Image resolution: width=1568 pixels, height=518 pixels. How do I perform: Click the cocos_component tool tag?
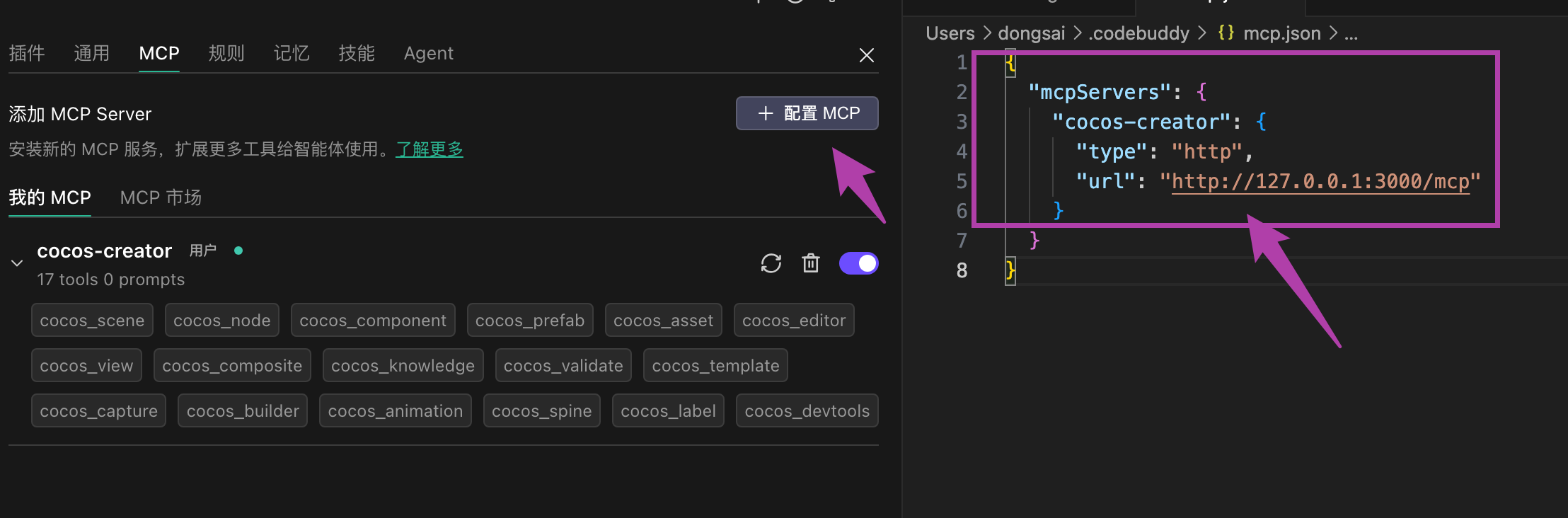(x=373, y=321)
